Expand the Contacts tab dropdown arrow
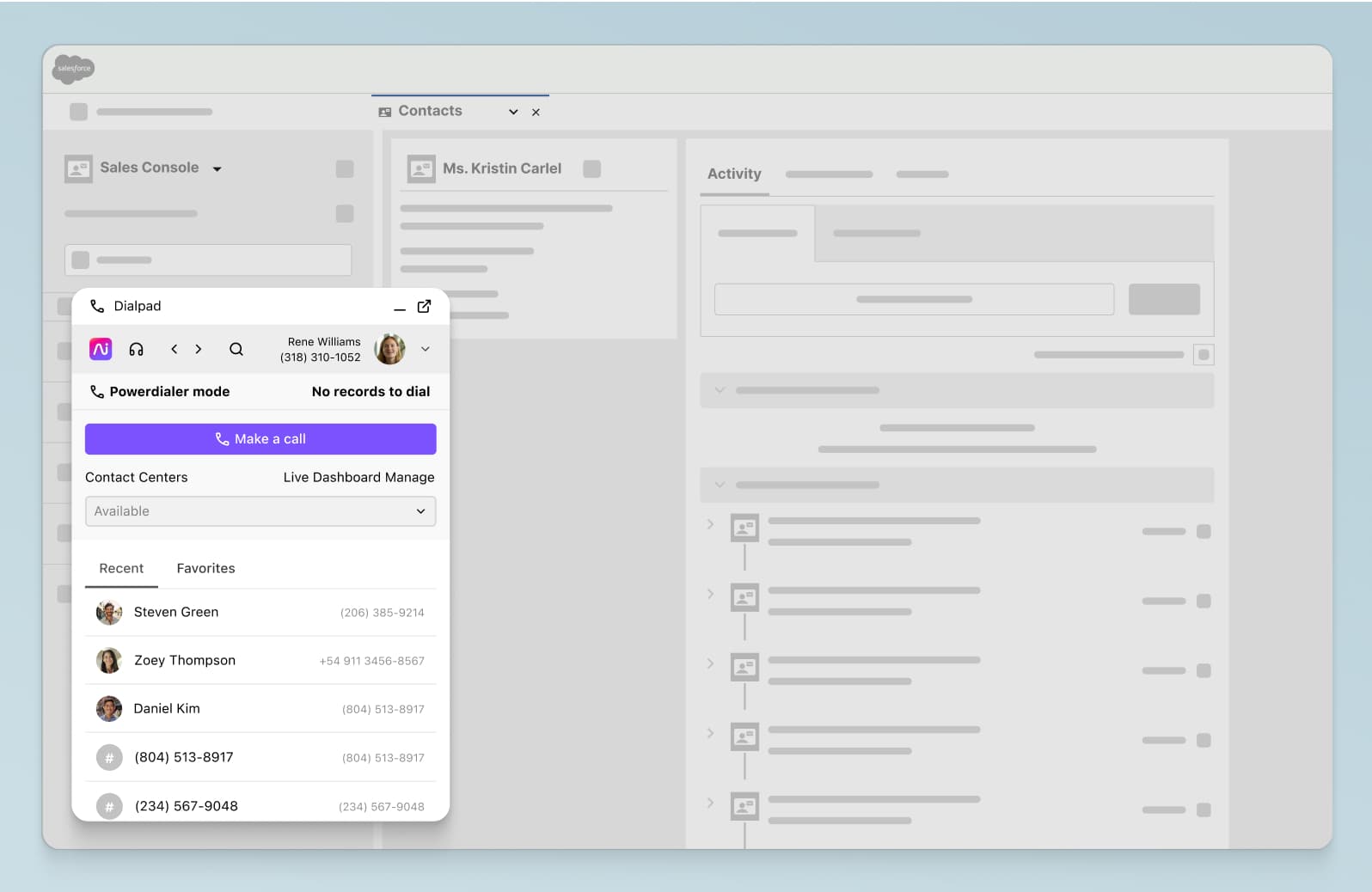This screenshot has height=892, width=1372. pos(513,112)
